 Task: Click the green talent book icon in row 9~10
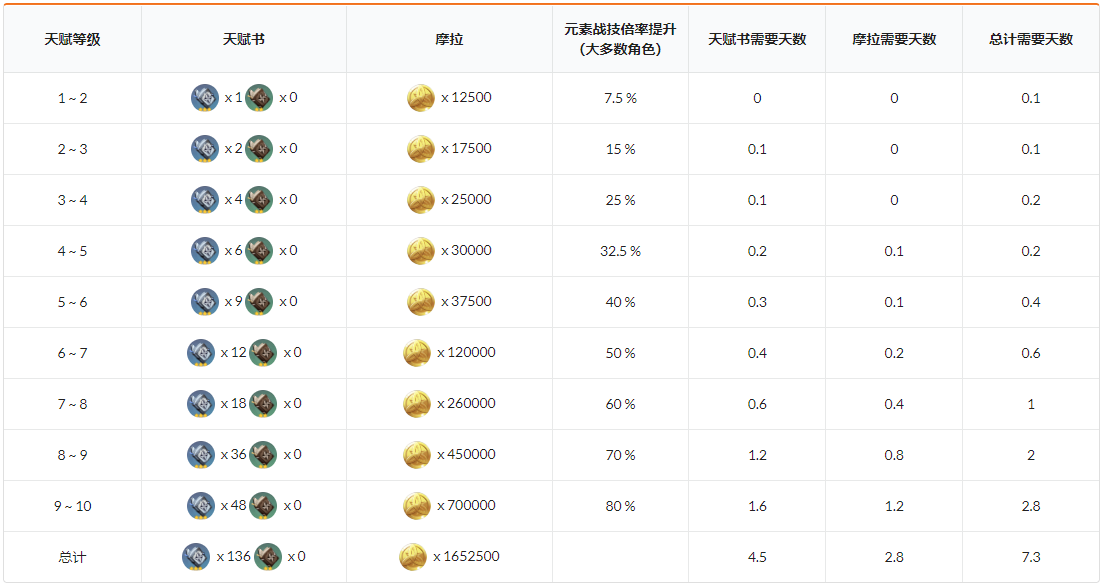(264, 505)
